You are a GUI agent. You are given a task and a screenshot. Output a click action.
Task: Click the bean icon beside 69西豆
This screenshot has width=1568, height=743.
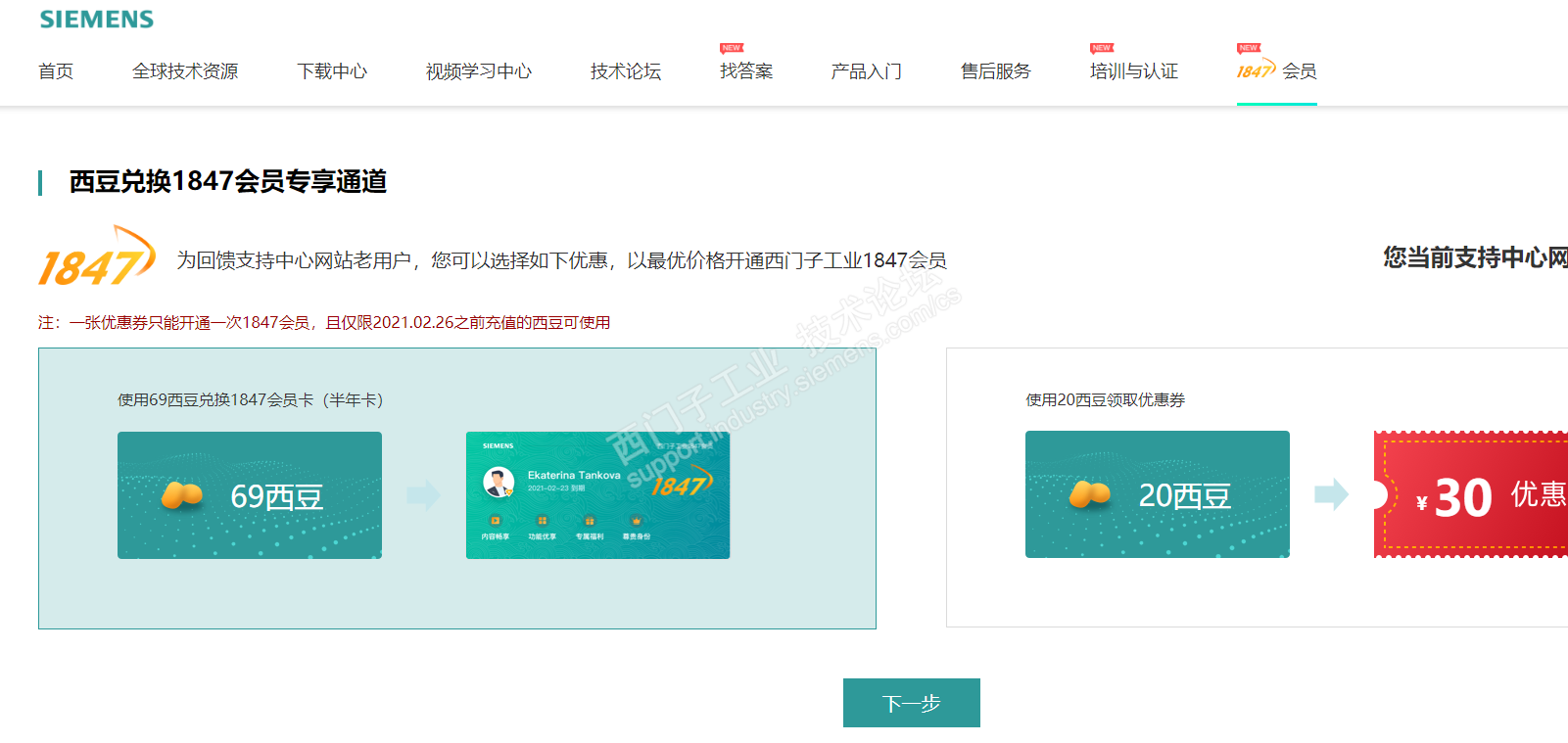click(x=182, y=495)
